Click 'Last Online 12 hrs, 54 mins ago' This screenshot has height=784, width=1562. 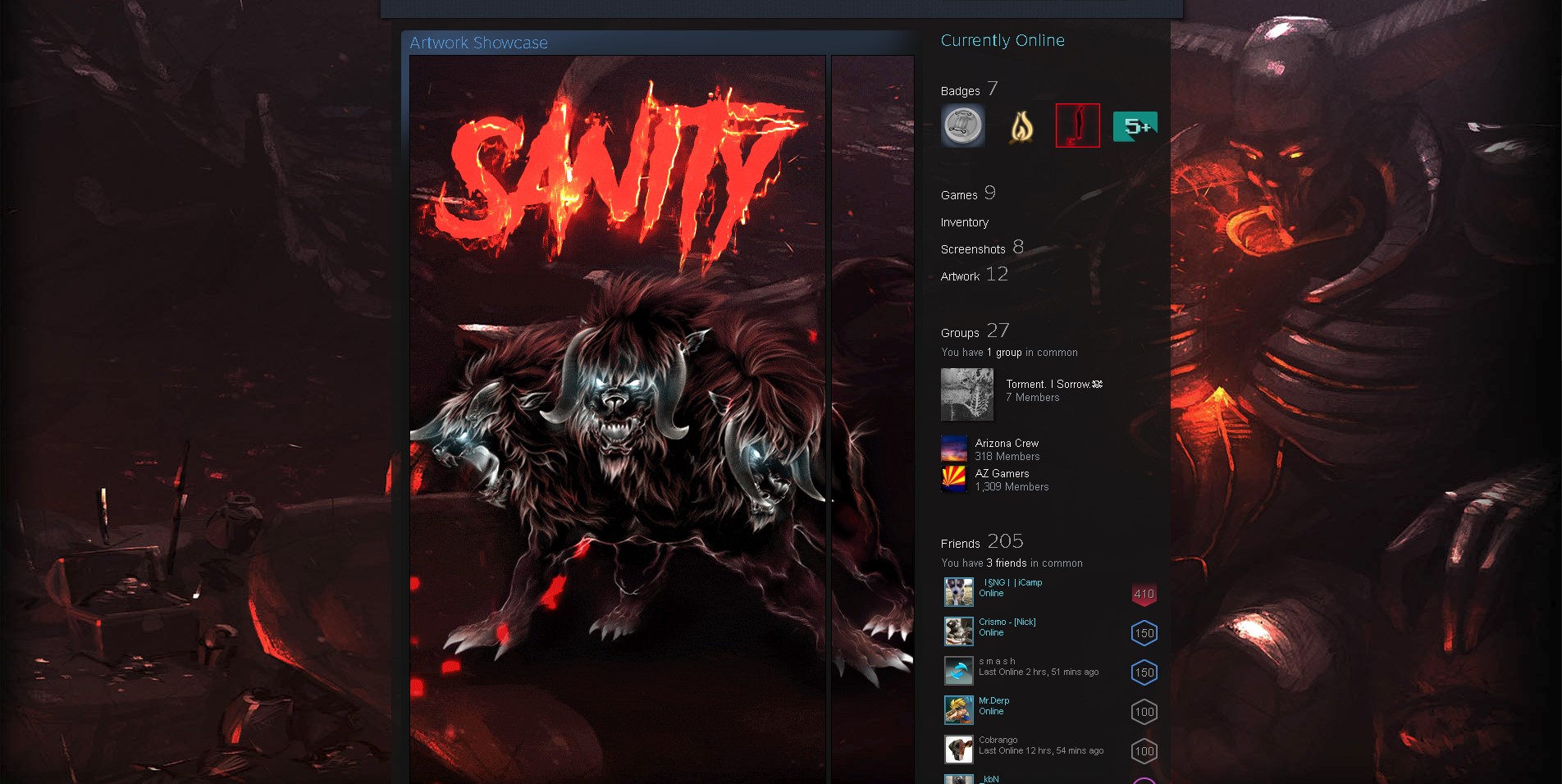[1041, 751]
